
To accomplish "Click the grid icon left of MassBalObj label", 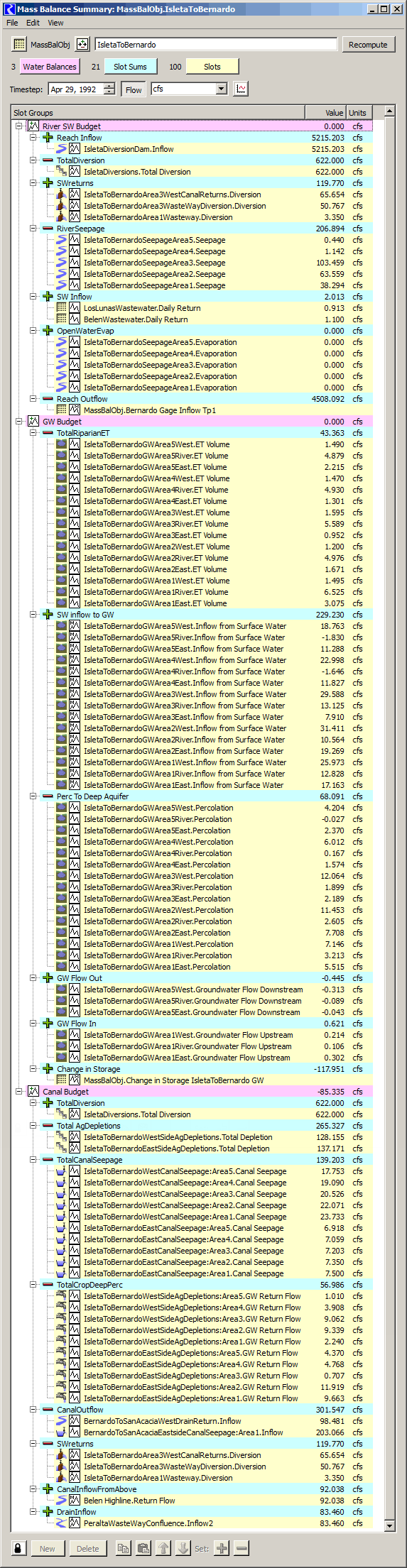I will 19,44.
